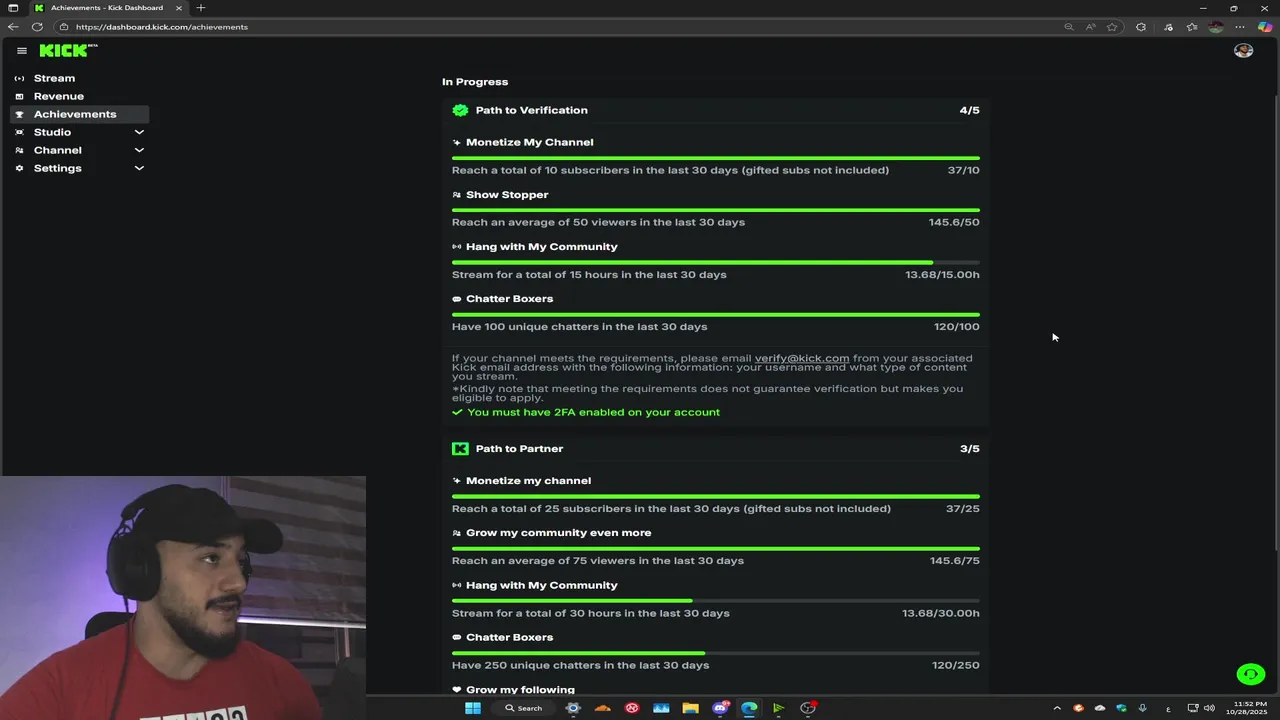Image resolution: width=1280 pixels, height=720 pixels.
Task: Open the Channel sidebar section
Action: click(x=80, y=150)
